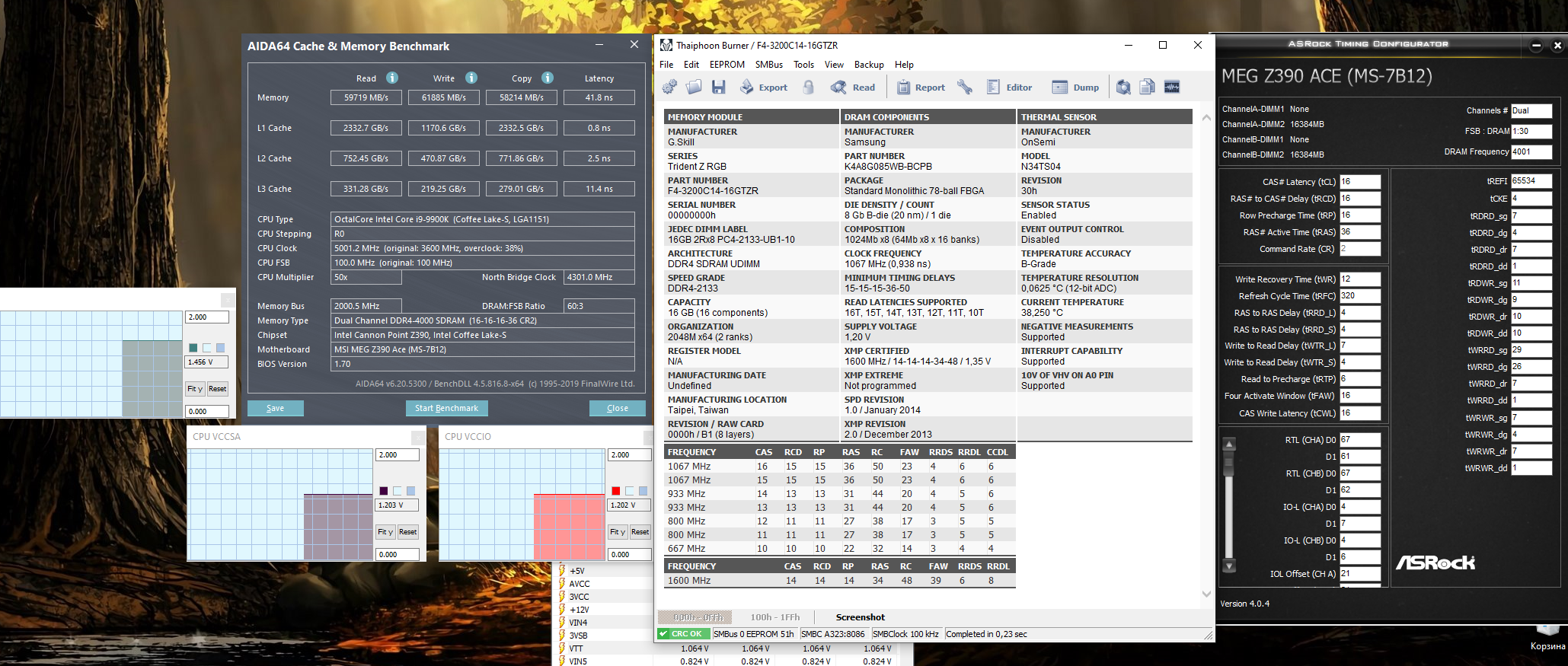Click the floppy disk save icon
1568x666 pixels.
[718, 88]
